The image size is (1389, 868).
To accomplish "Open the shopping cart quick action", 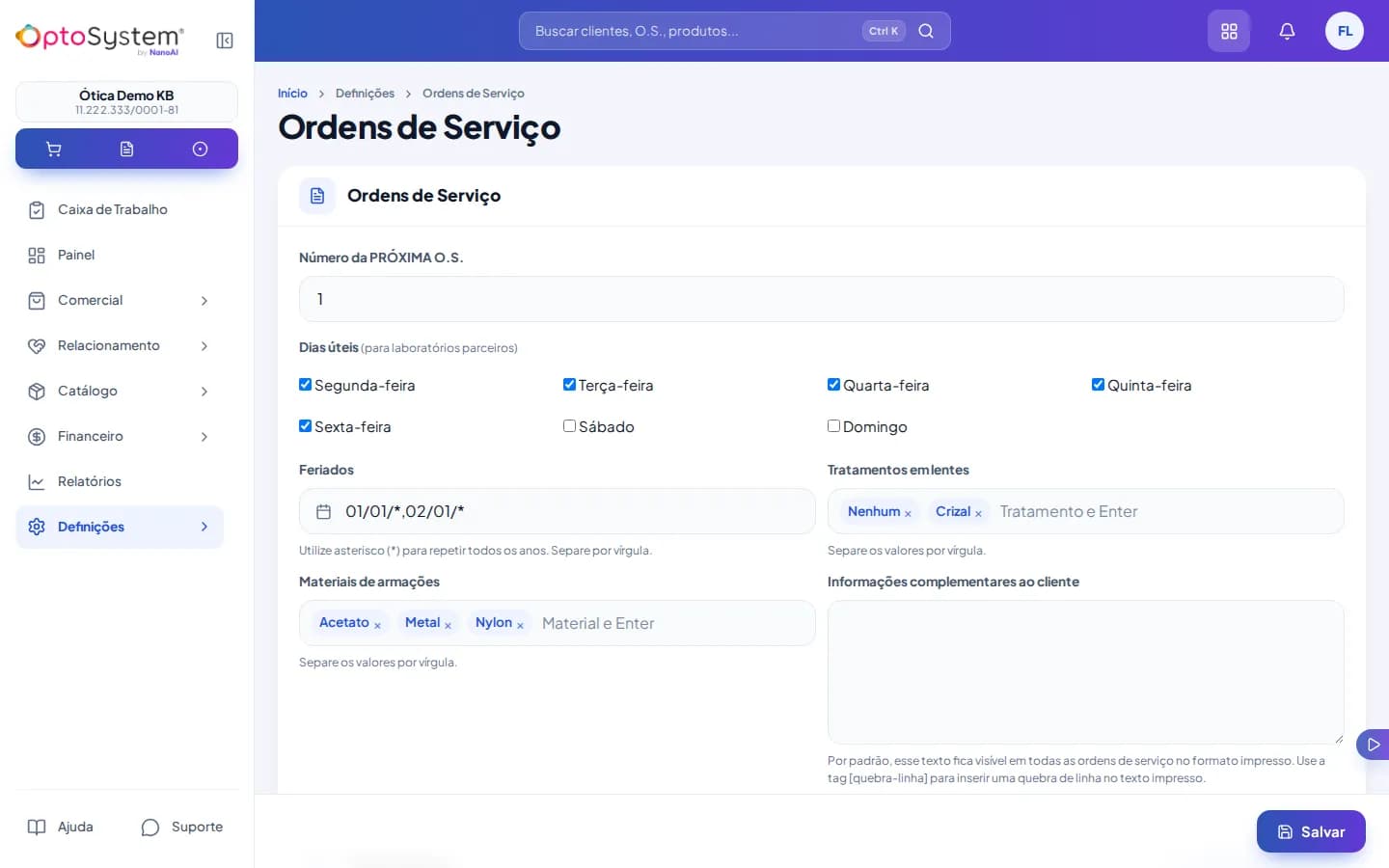I will [x=54, y=149].
